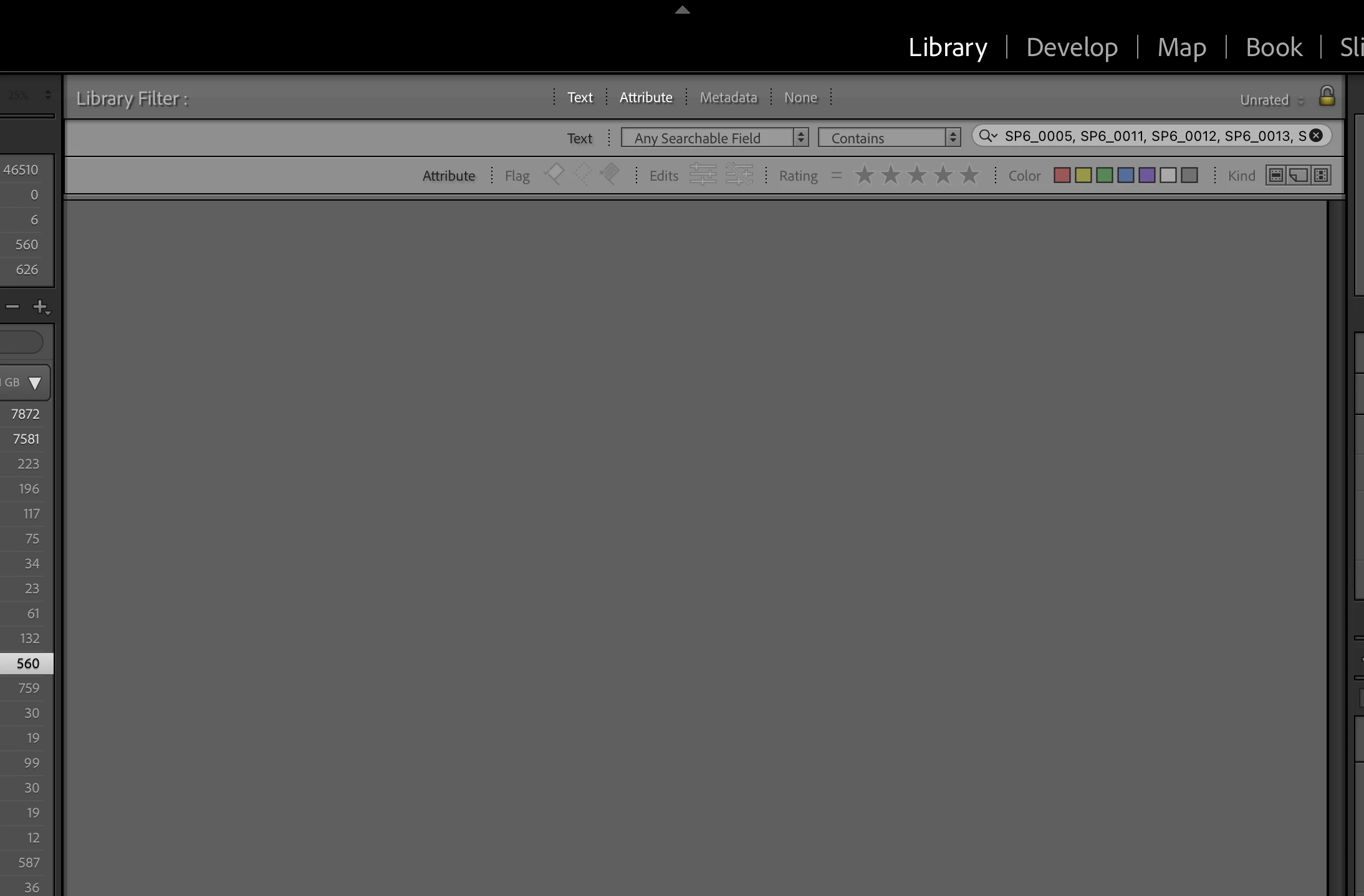
Task: Filter by unedited photos icon
Action: click(739, 175)
